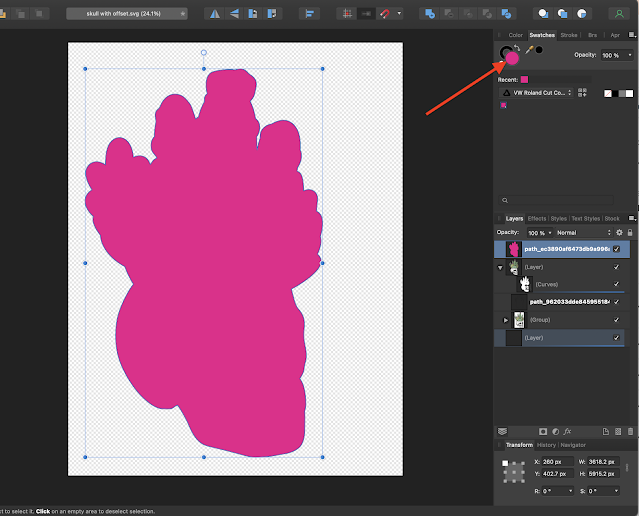Collapse the expanded (Layer) row
This screenshot has width=639, height=516.
[500, 268]
